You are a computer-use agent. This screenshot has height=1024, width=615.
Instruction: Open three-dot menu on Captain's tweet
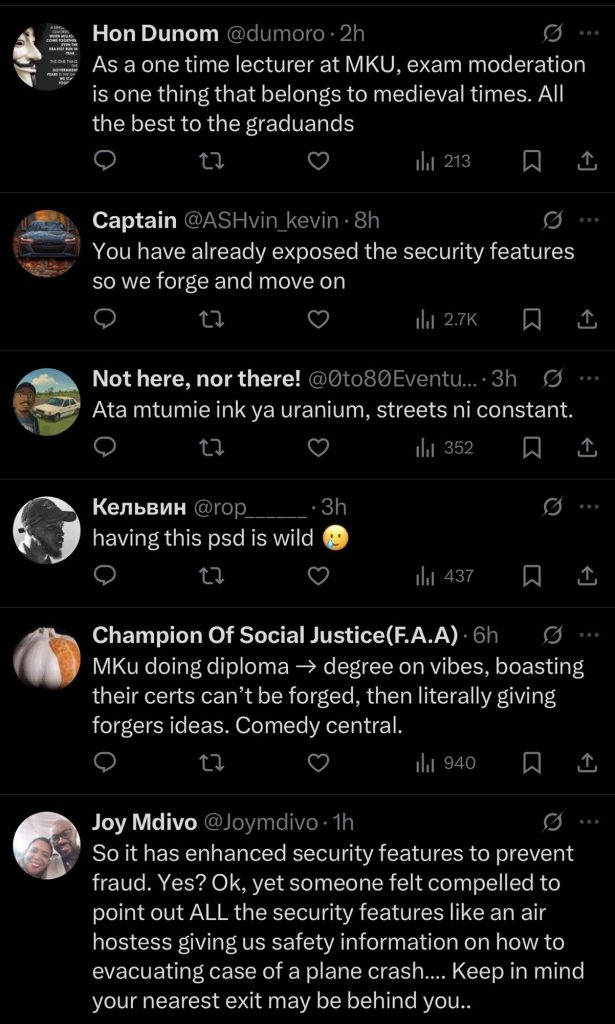pyautogui.click(x=588, y=220)
